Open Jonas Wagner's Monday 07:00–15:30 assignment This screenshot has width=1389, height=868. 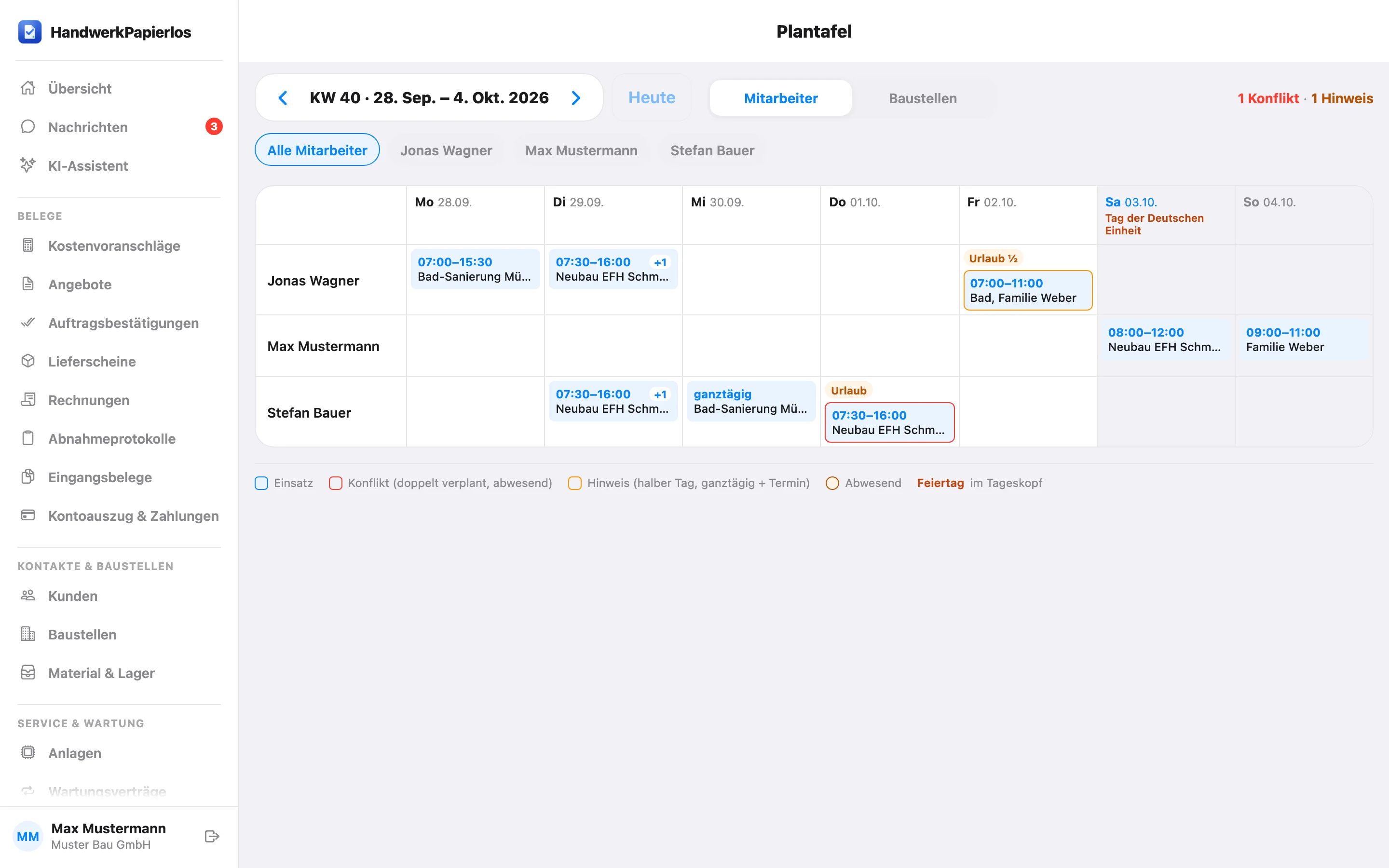pyautogui.click(x=475, y=269)
